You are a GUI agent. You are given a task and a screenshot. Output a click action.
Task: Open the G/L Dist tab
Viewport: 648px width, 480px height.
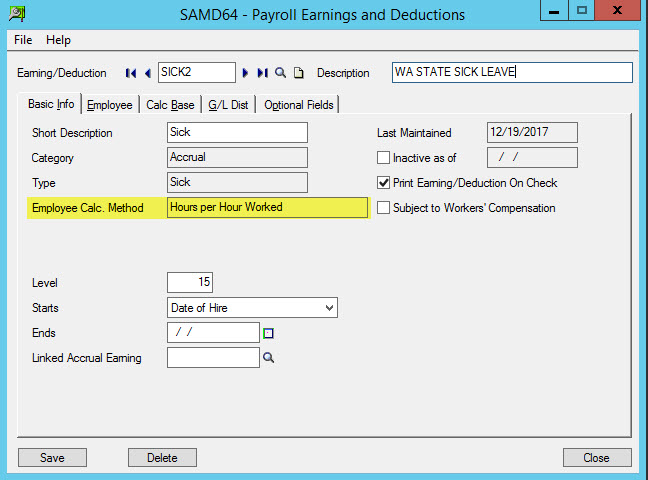(x=228, y=105)
